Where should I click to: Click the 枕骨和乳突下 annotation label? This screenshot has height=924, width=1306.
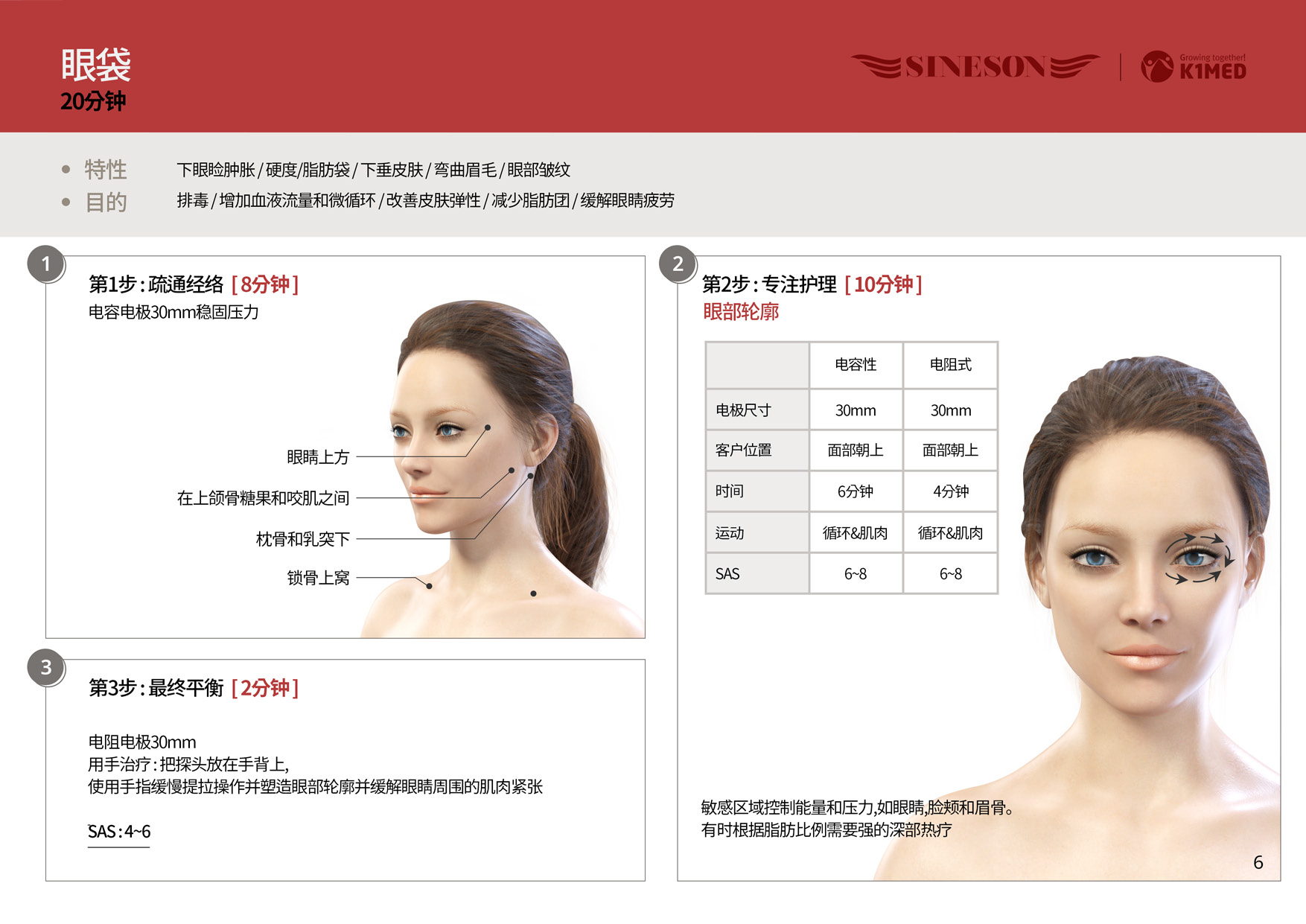point(302,539)
